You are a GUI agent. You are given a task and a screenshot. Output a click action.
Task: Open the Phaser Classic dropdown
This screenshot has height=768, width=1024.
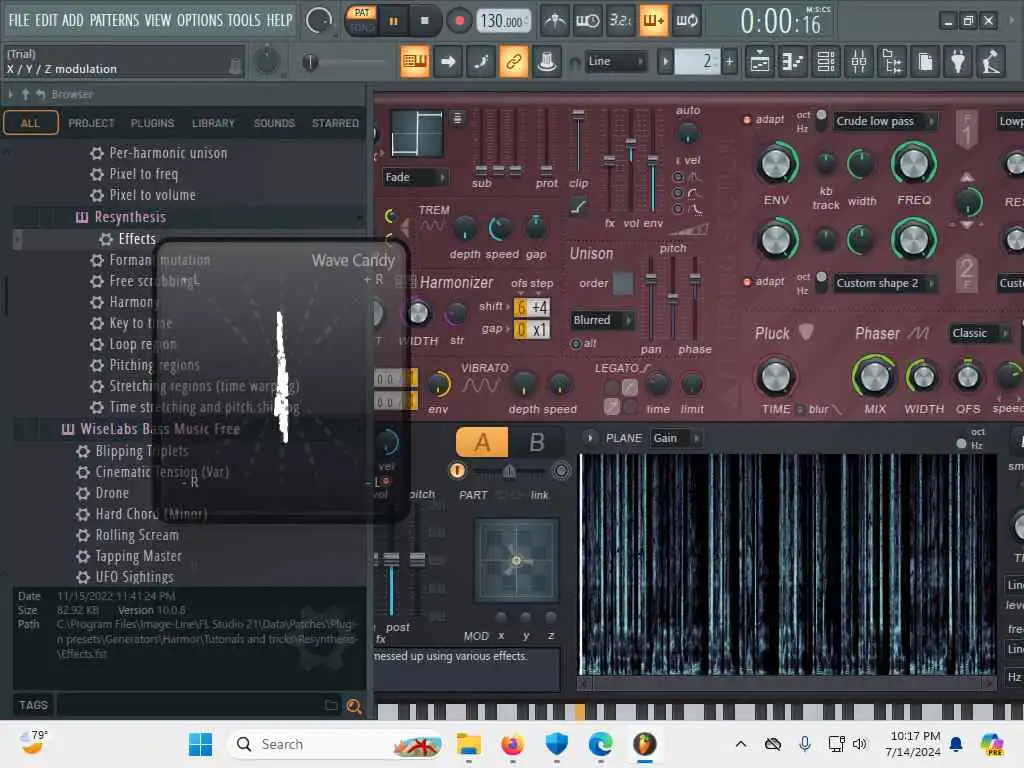(980, 333)
